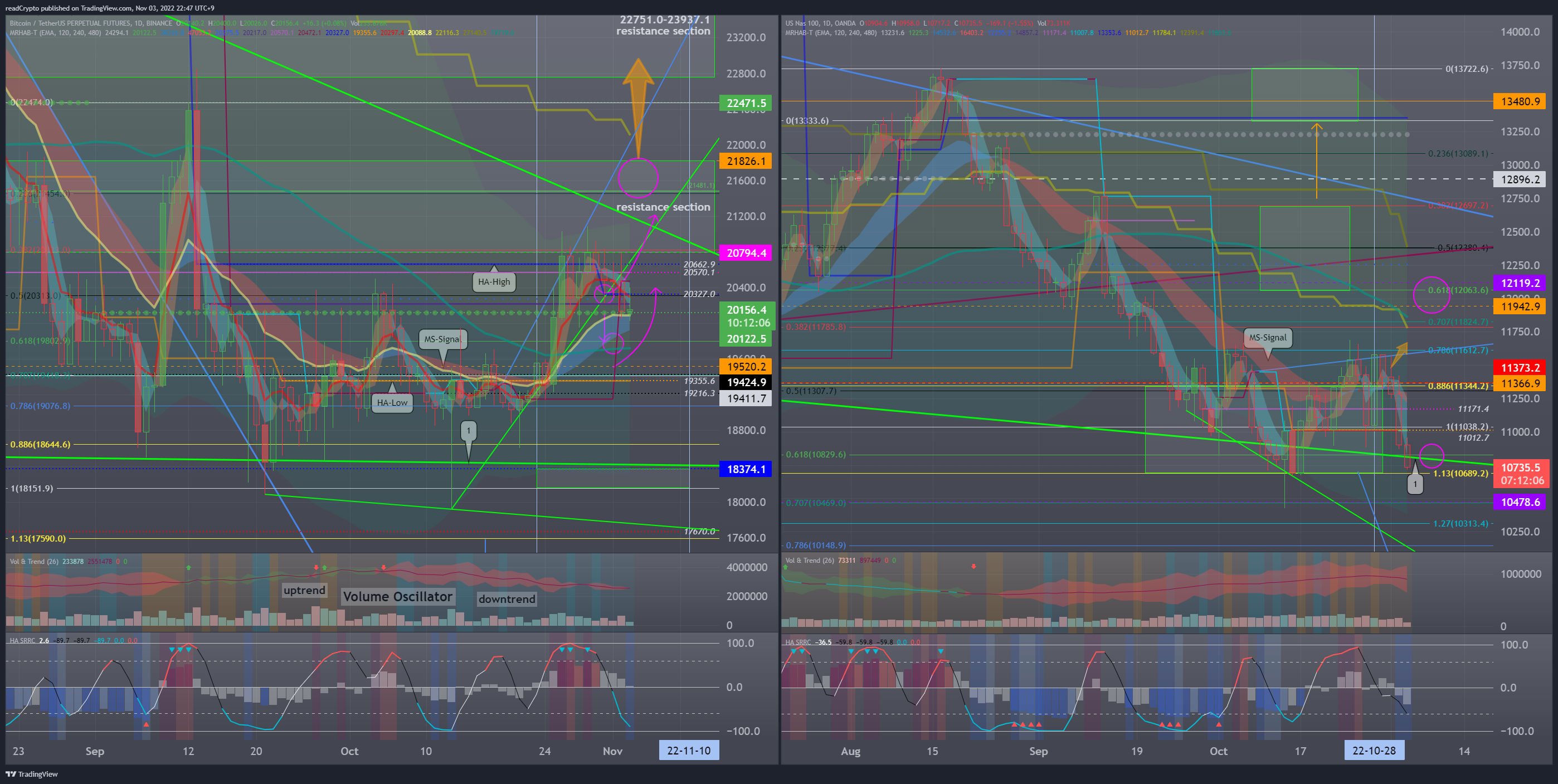Click the 10478.6 purple price label
Screen dimensions: 1558x784
tap(1520, 501)
